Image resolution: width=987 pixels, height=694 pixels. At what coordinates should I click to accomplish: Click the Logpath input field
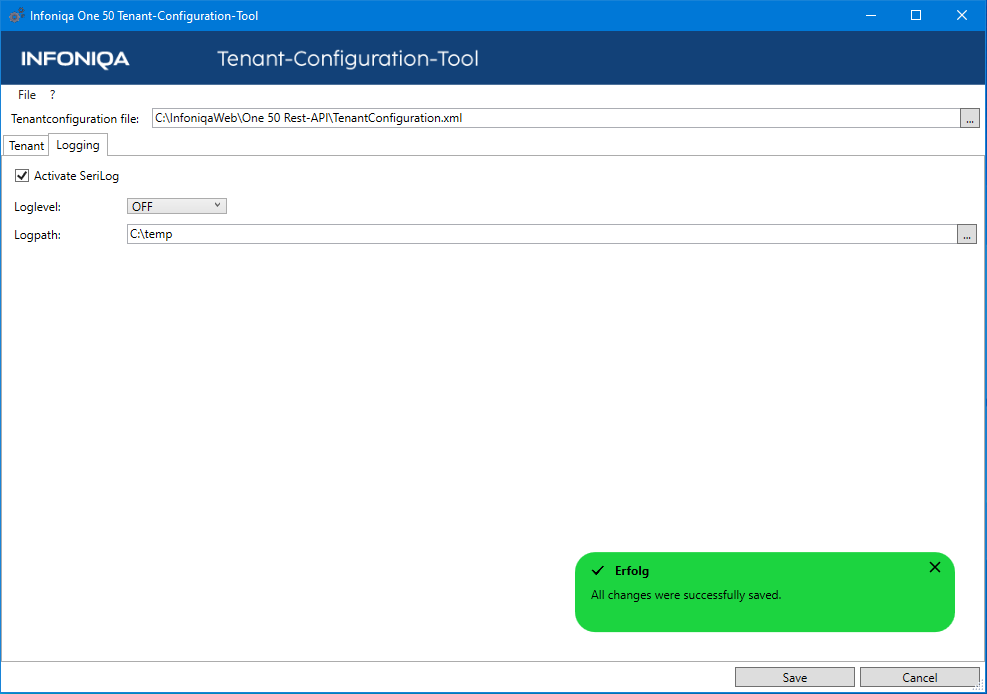pyautogui.click(x=542, y=234)
